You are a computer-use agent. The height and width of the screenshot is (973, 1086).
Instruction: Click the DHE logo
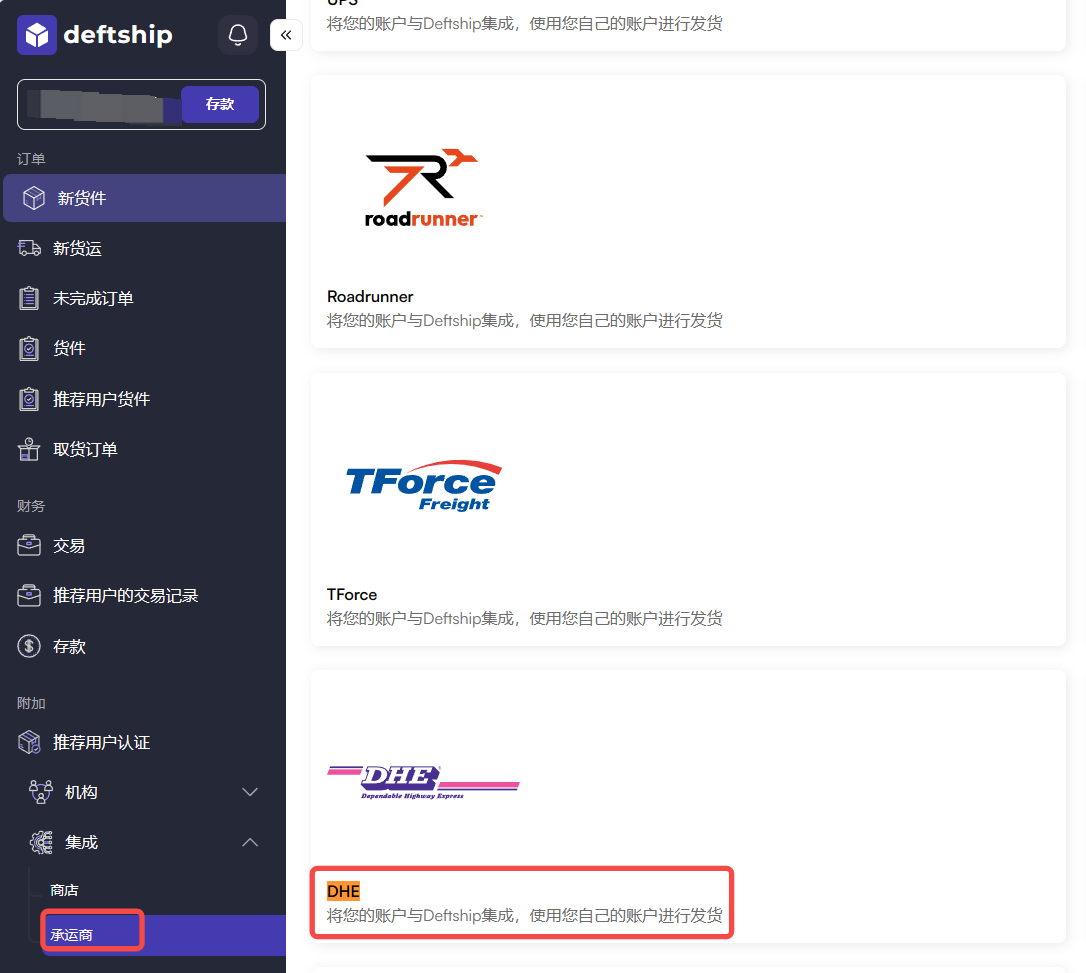pos(423,783)
